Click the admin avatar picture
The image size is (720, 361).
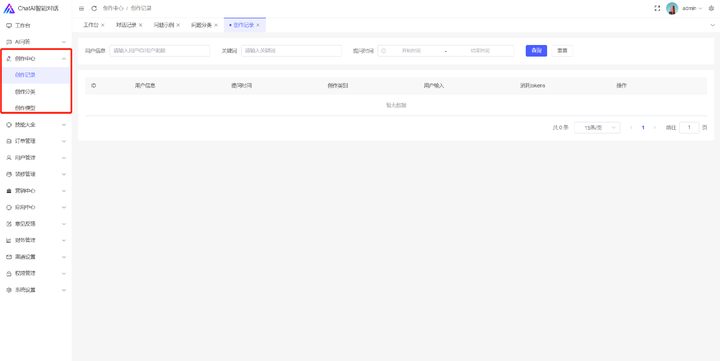point(672,8)
